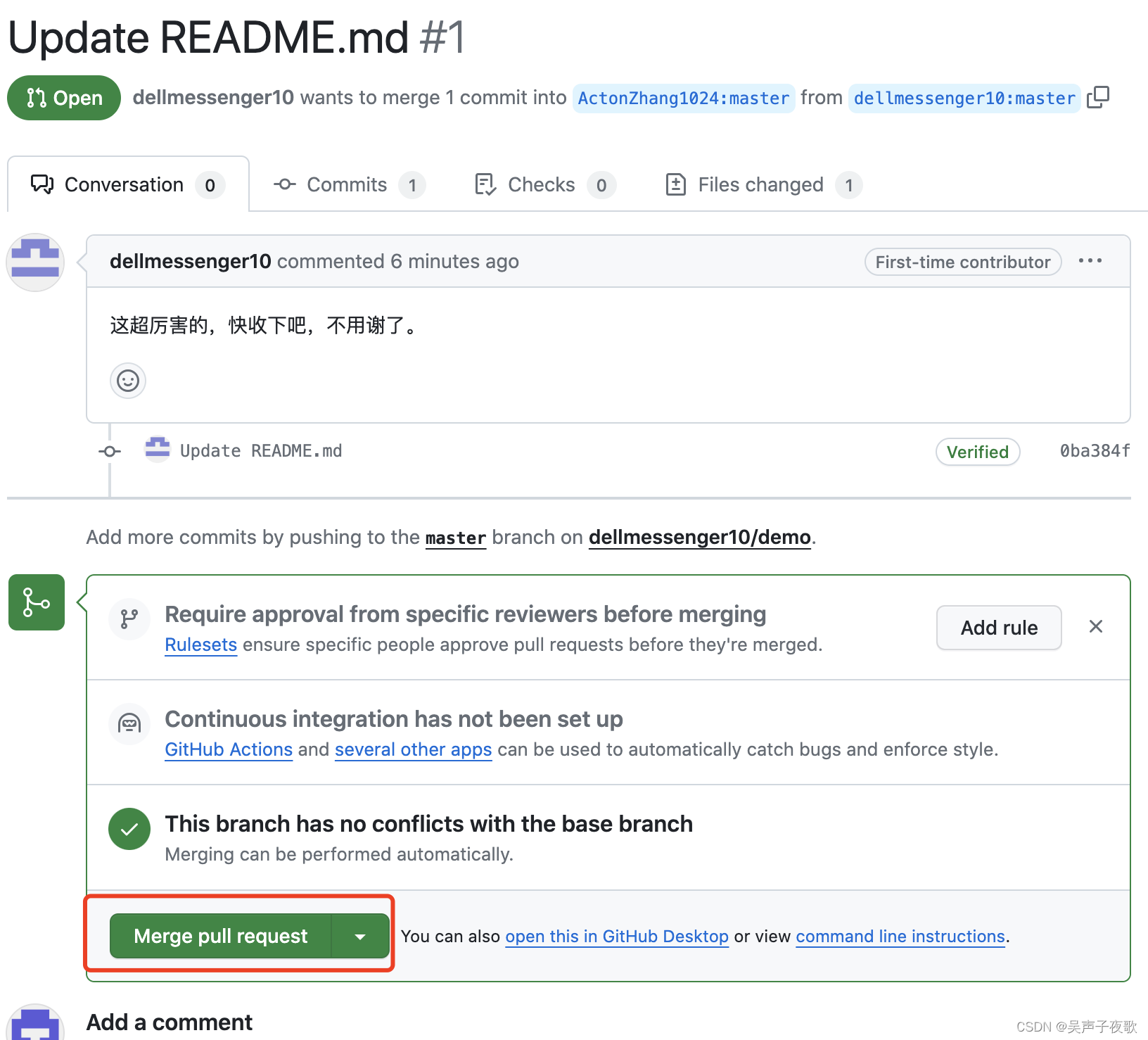1148x1040 pixels.
Task: Click the Add rule button
Action: (999, 628)
